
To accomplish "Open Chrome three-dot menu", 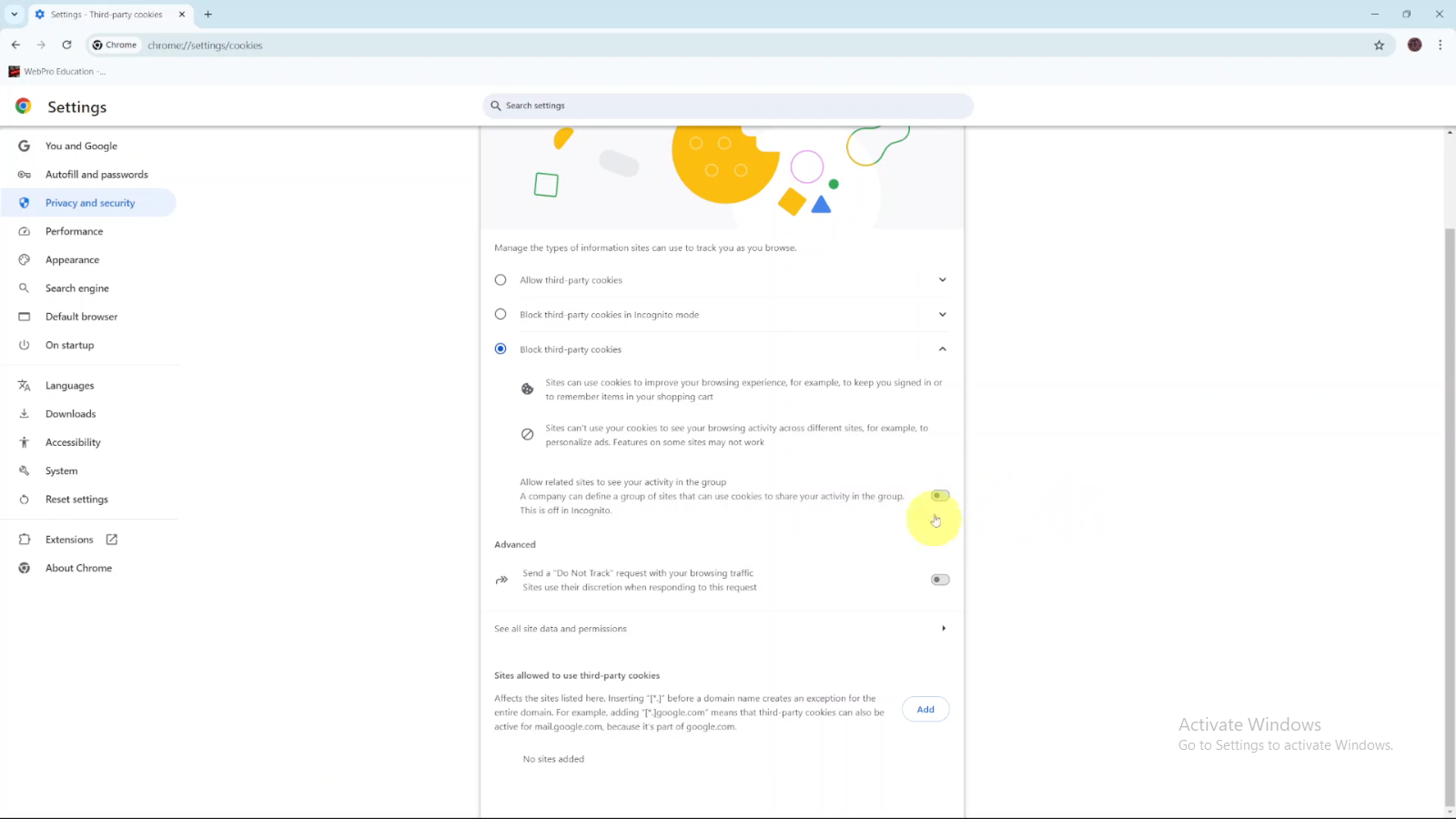I will coord(1440,45).
